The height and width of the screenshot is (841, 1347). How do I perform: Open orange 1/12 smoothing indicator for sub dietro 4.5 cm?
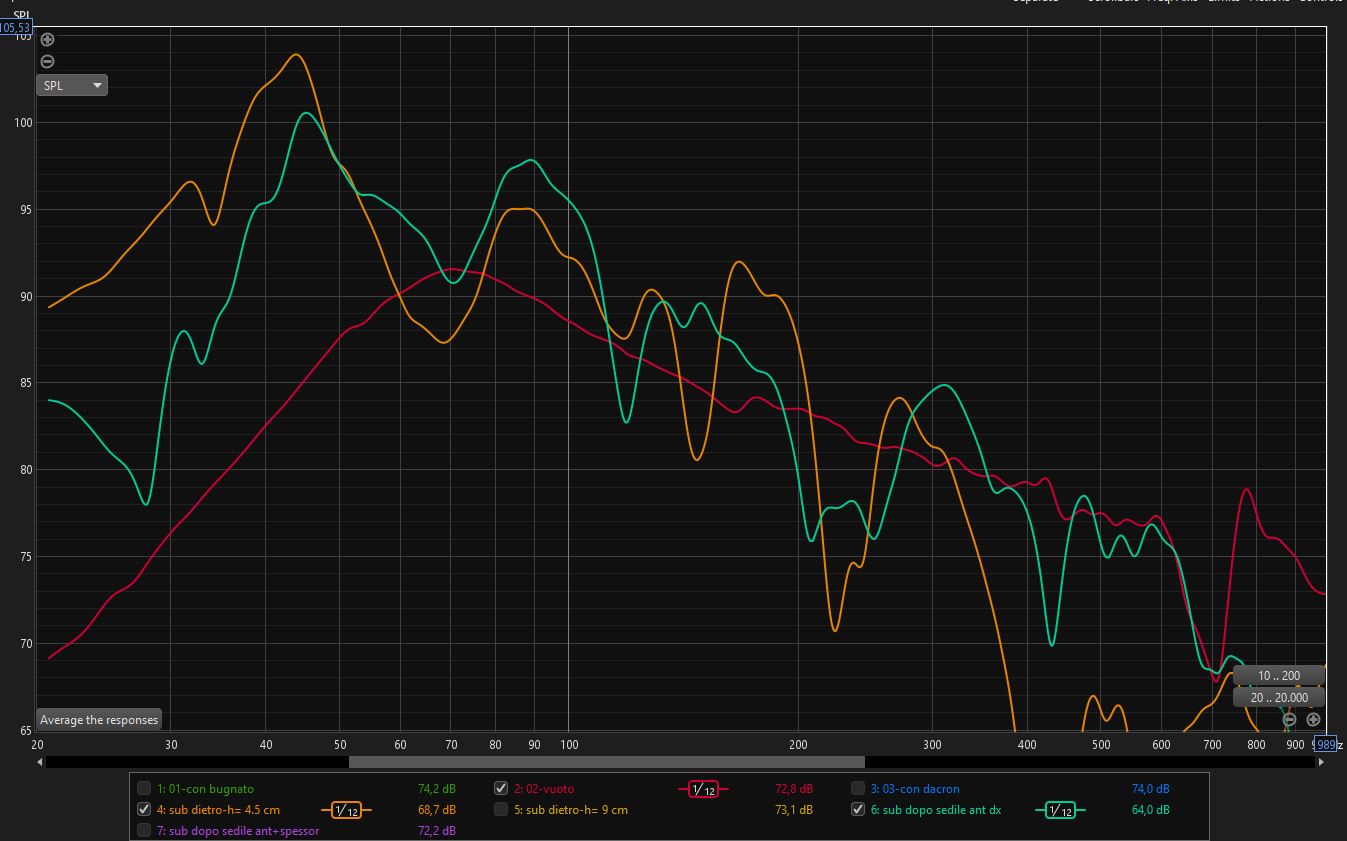346,810
